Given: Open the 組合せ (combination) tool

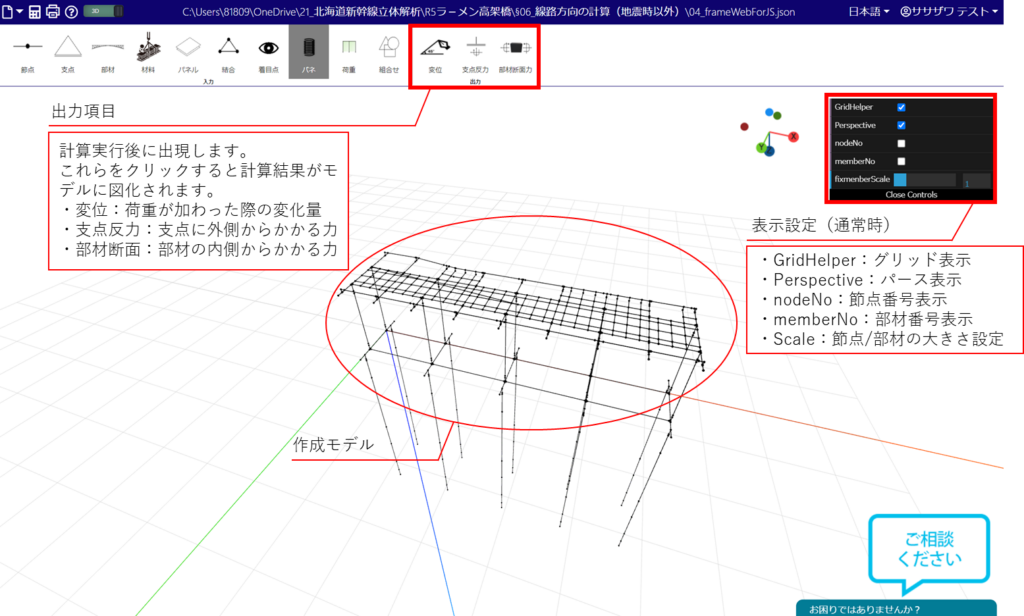Looking at the screenshot, I should pos(389,54).
